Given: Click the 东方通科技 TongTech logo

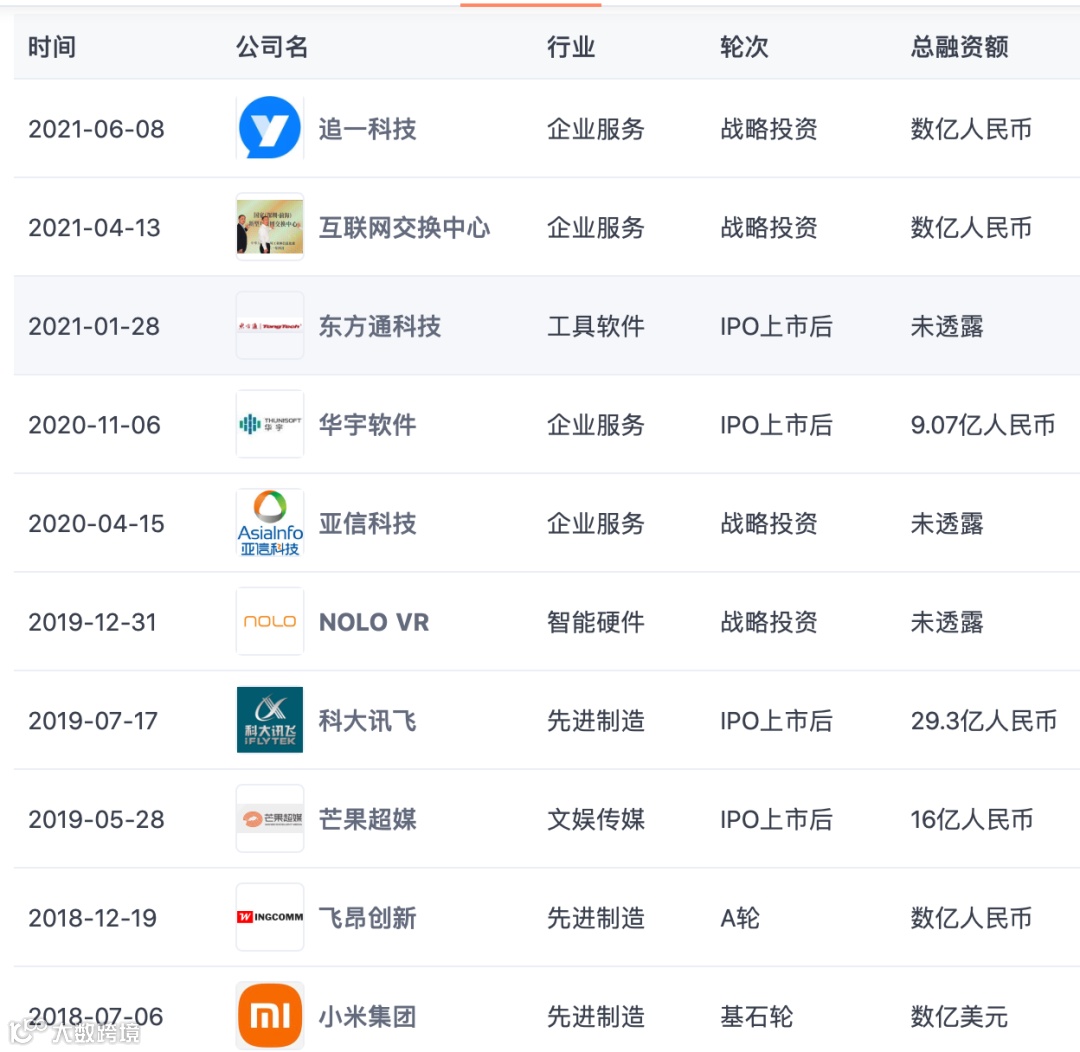Looking at the screenshot, I should (x=270, y=325).
